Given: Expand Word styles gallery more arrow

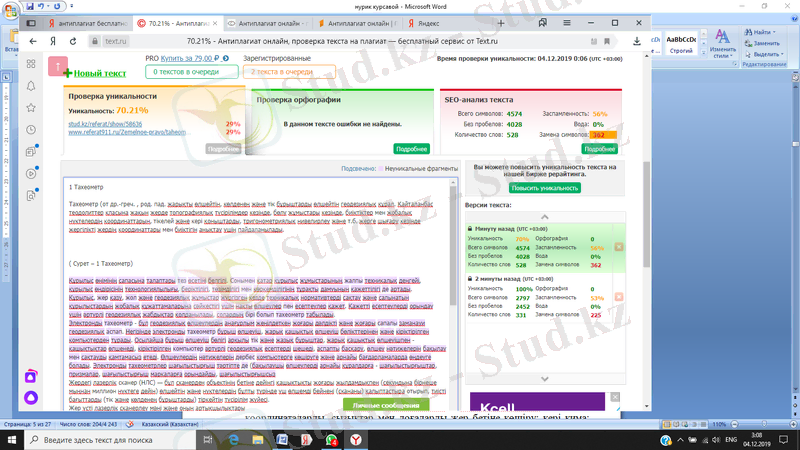Looking at the screenshot, I should (704, 52).
